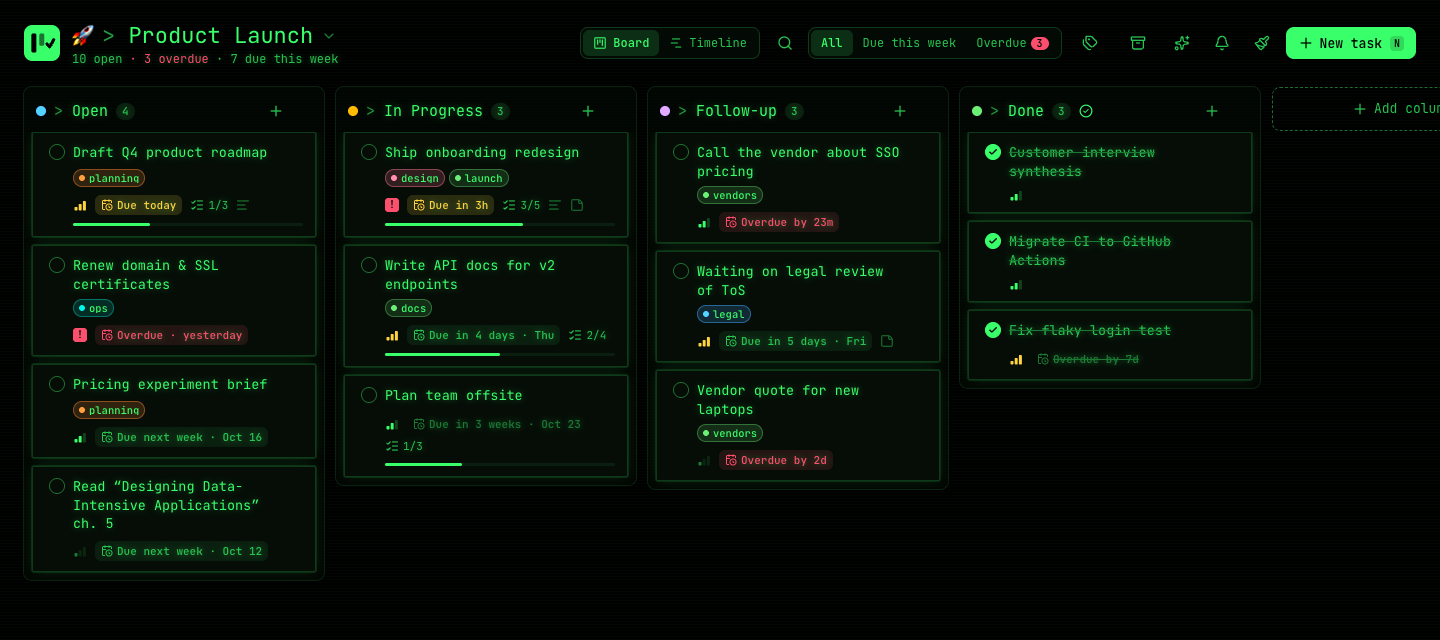Screen dimensions: 1440x640
Task: Click the document icon on Waiting on legal review
Action: point(887,341)
